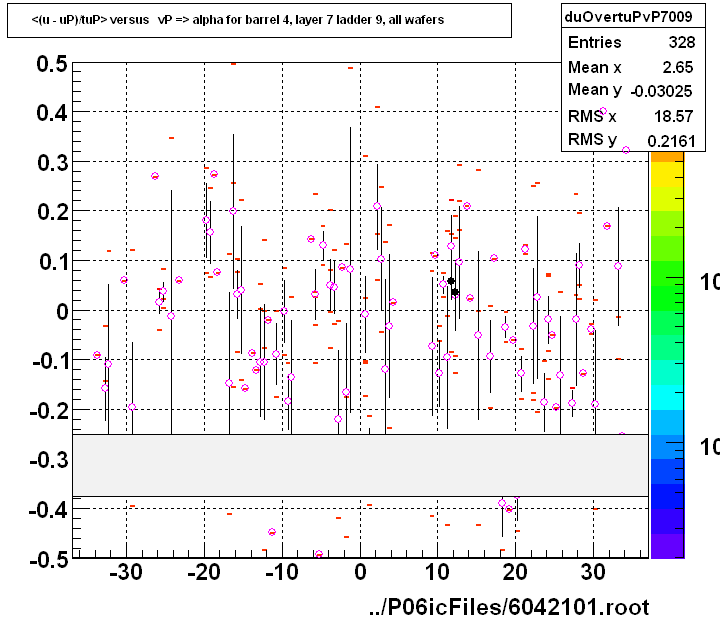
Task: Click y-axis label 0.4
Action: tap(52, 113)
